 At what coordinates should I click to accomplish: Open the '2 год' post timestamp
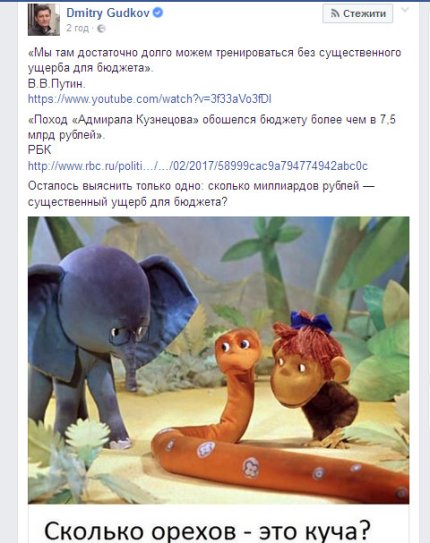click(77, 28)
